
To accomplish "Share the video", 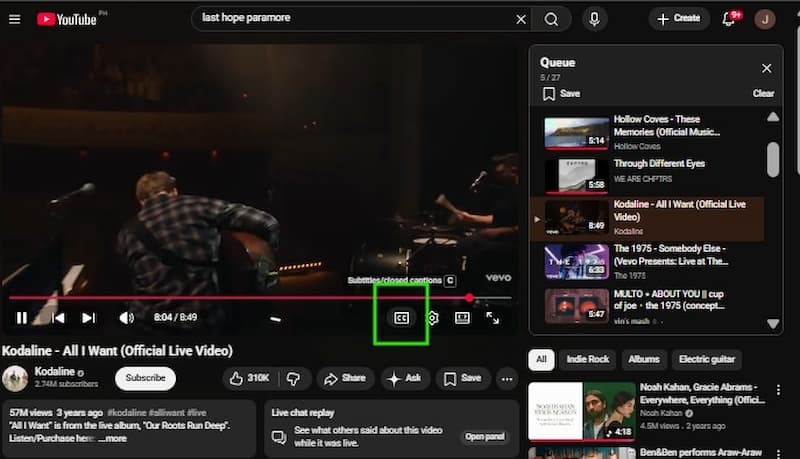I will point(345,378).
